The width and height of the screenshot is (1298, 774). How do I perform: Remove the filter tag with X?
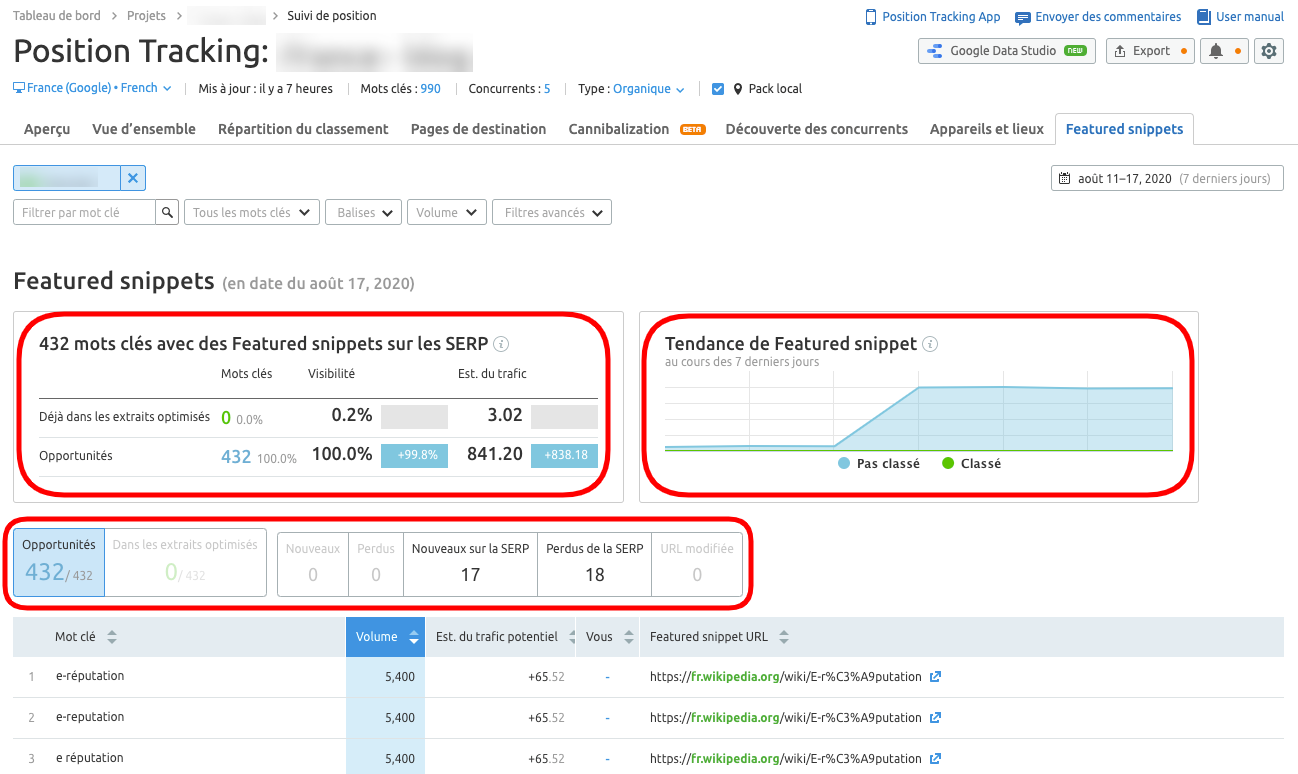(133, 178)
